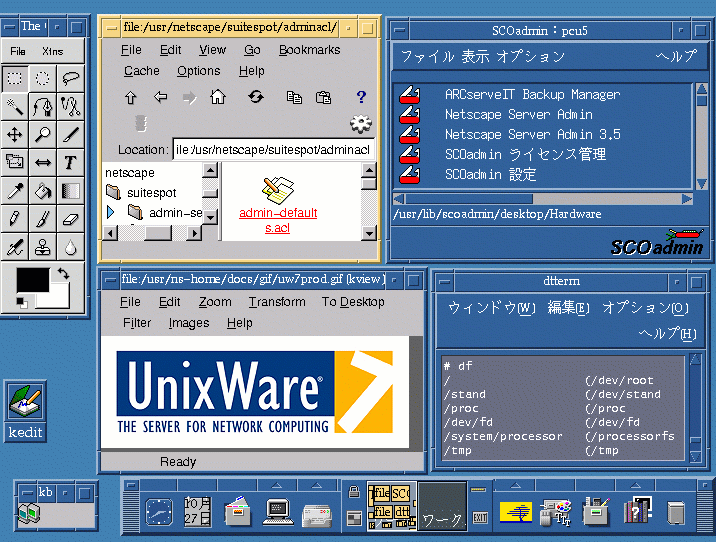Choose the Text tool in toolbox

click(x=70, y=163)
